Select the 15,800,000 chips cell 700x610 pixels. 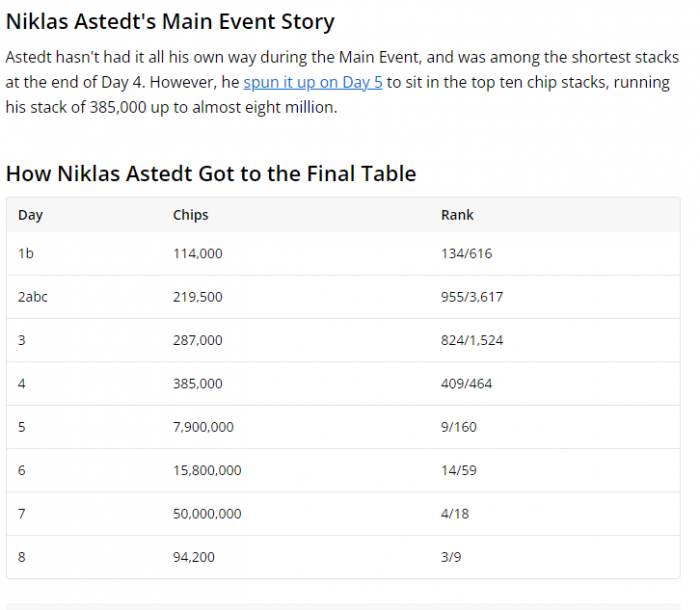point(207,470)
